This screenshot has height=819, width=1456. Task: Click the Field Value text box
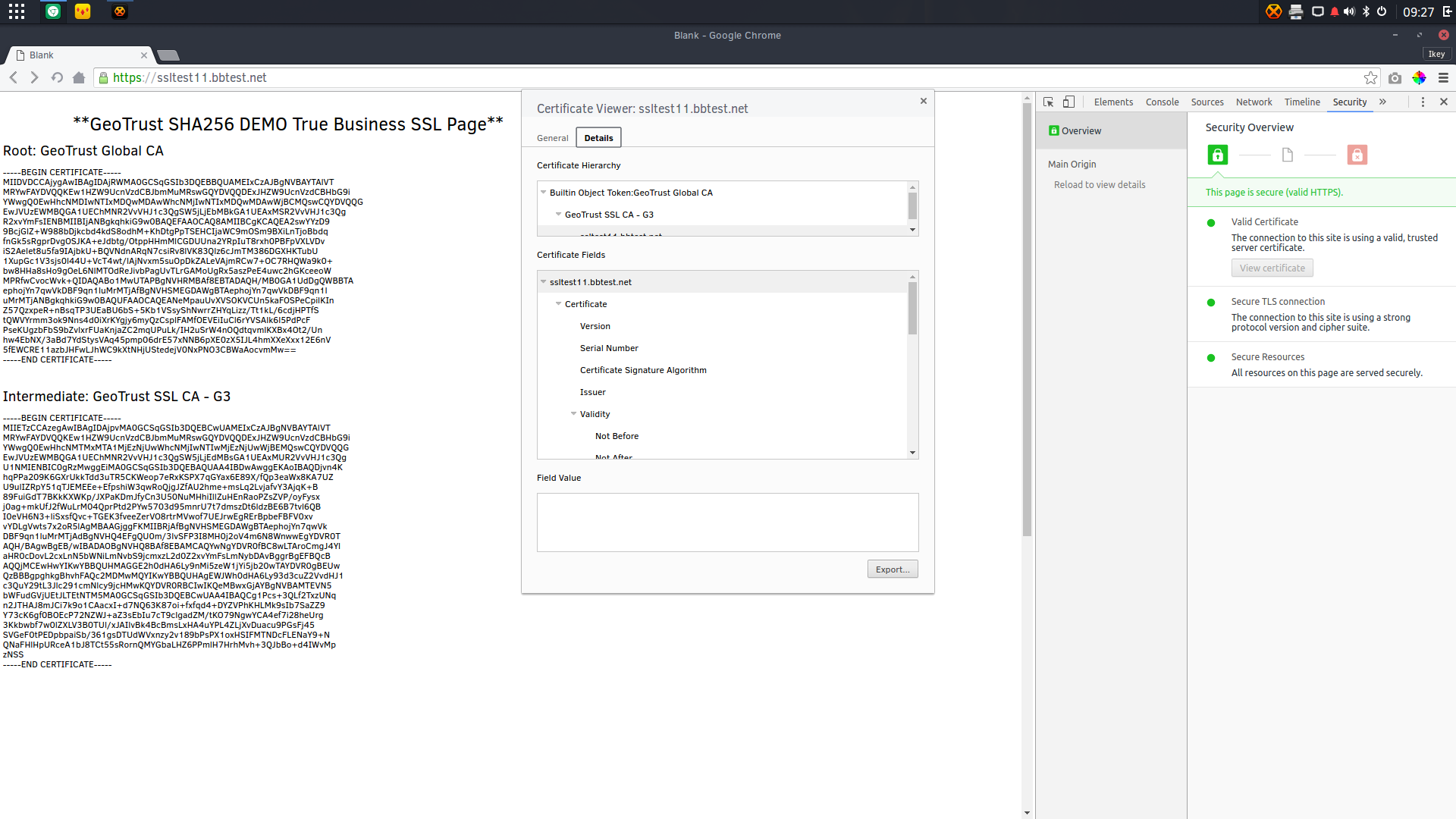tap(727, 522)
